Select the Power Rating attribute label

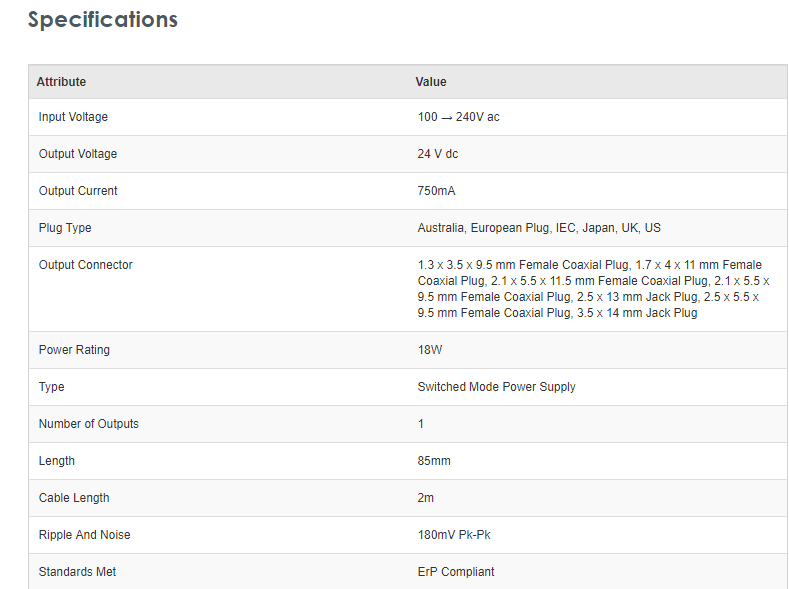point(74,350)
